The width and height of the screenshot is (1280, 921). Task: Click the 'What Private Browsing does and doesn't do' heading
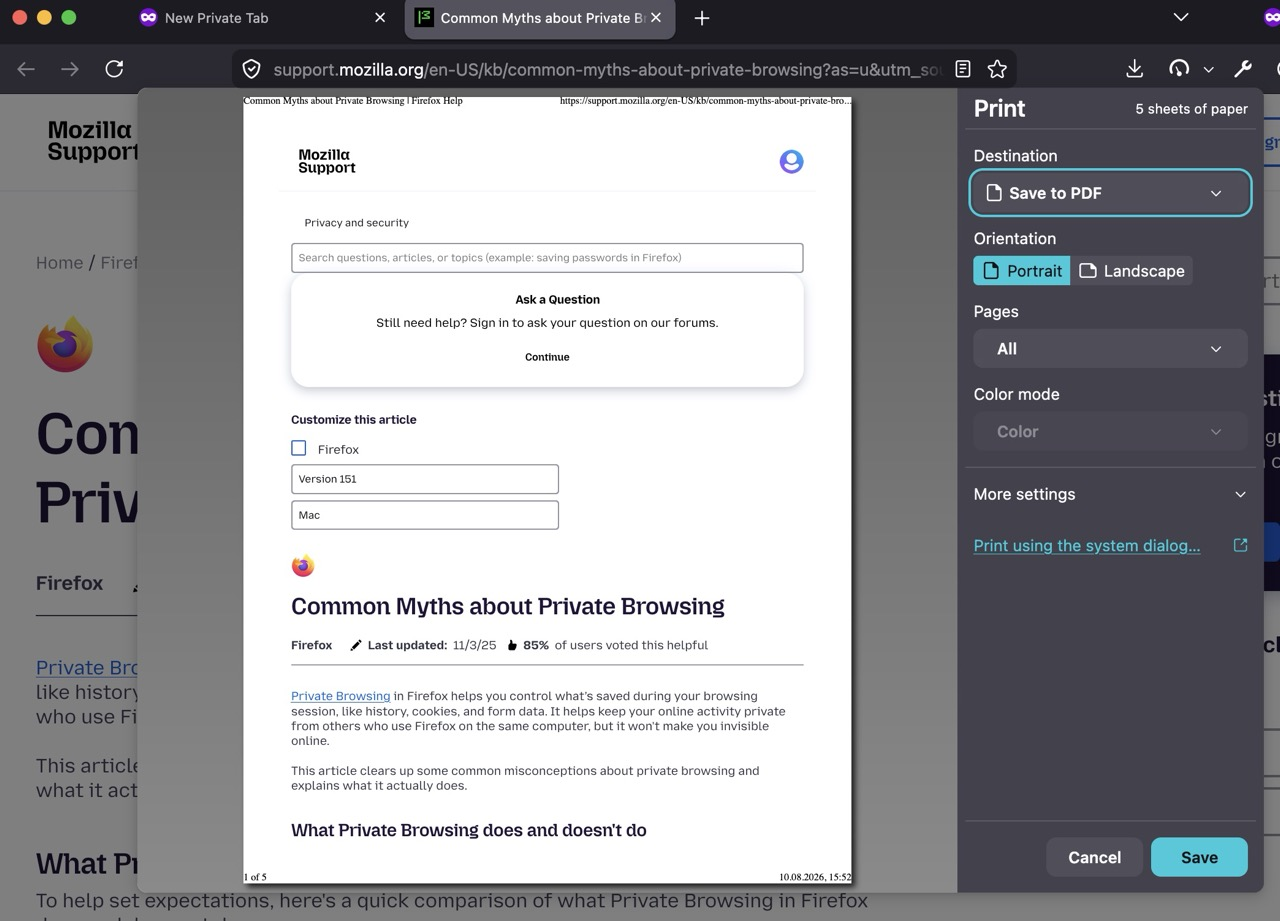(x=469, y=830)
